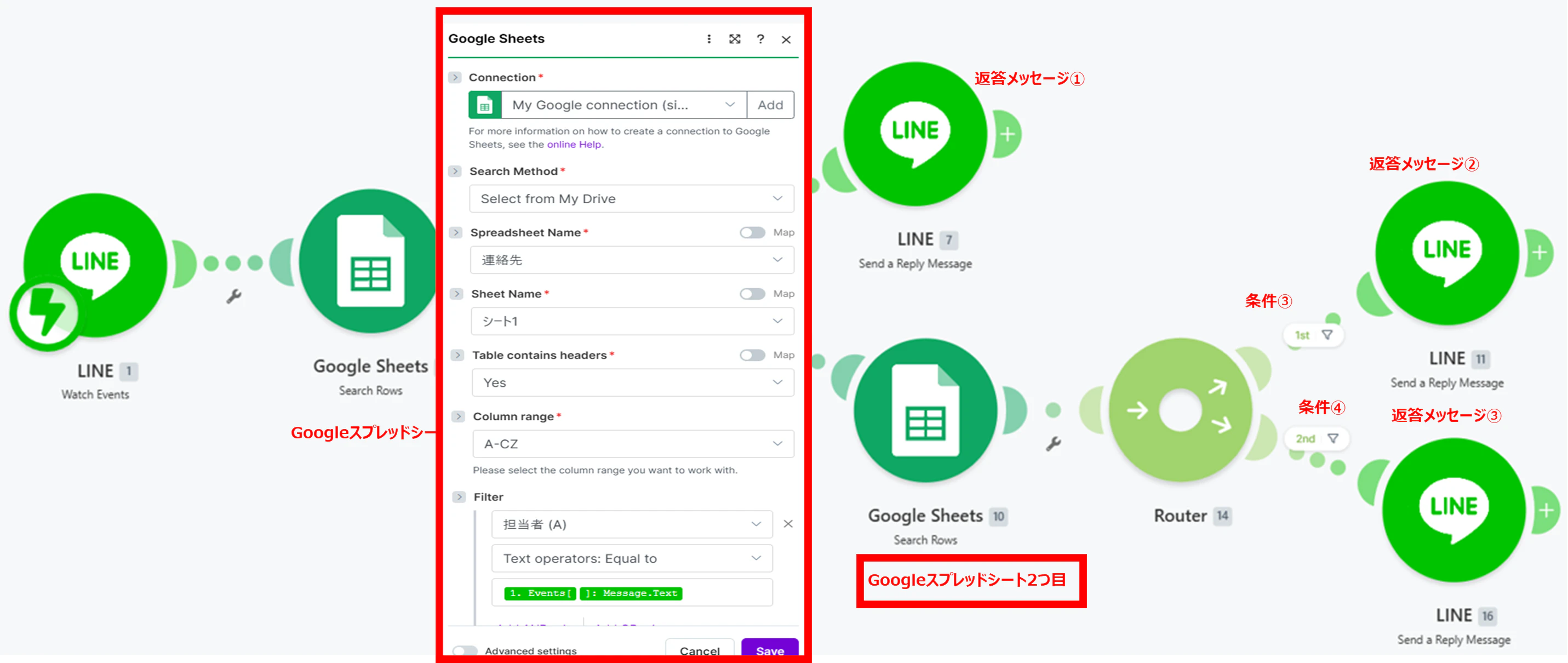Toggle Map for Spreadsheet Name

click(752, 232)
